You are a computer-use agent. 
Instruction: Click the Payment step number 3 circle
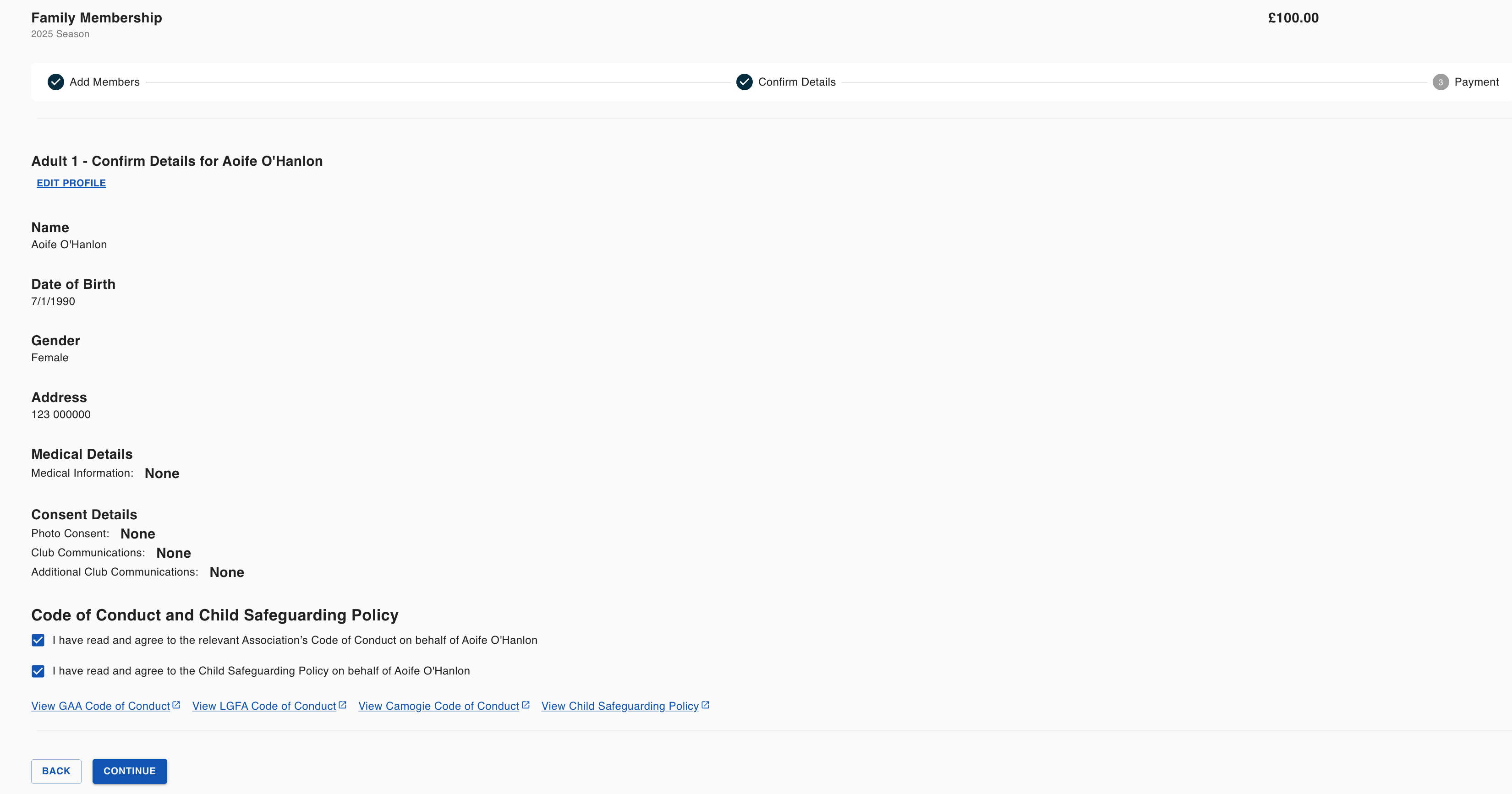[1441, 82]
